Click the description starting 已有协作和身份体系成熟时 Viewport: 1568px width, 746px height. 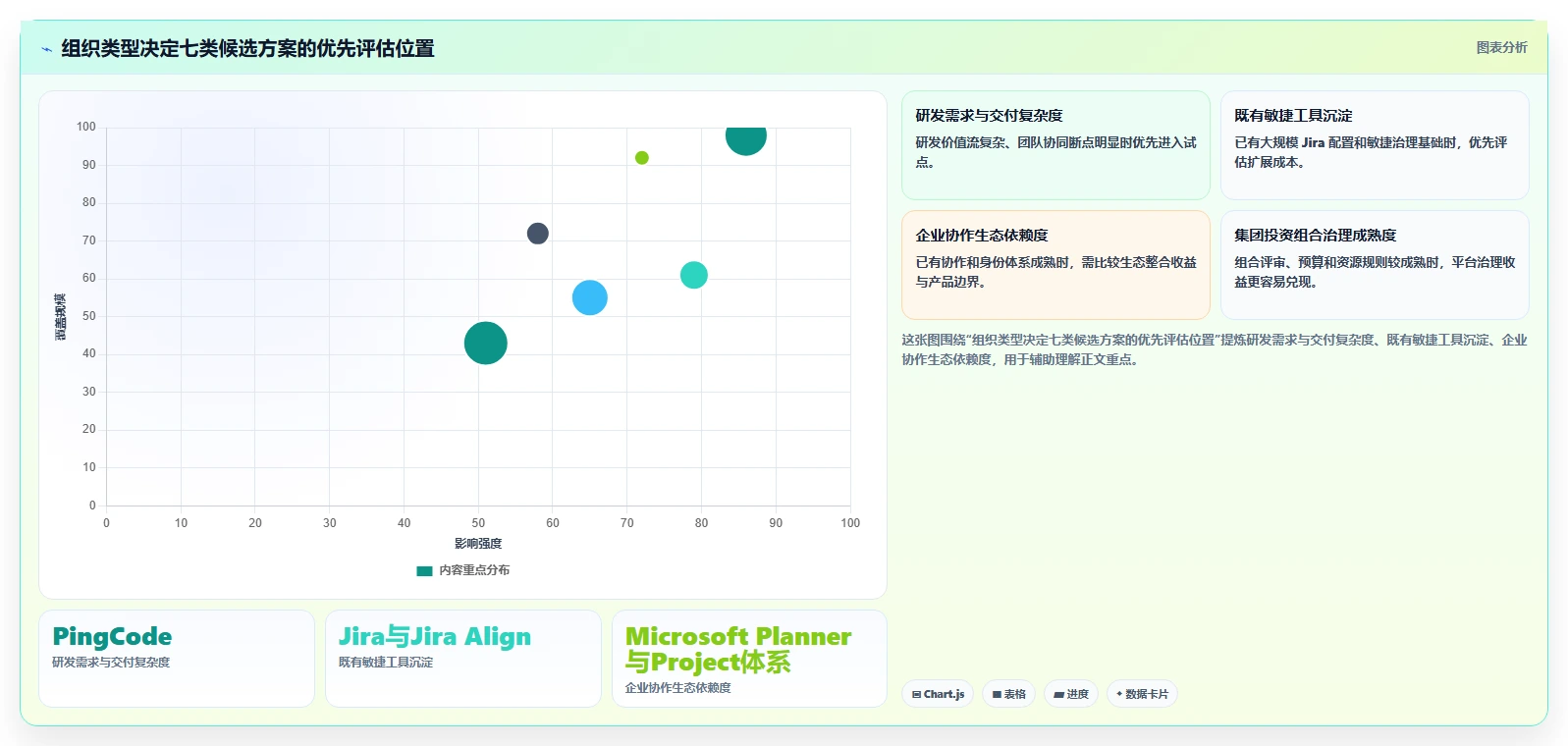(x=1056, y=272)
